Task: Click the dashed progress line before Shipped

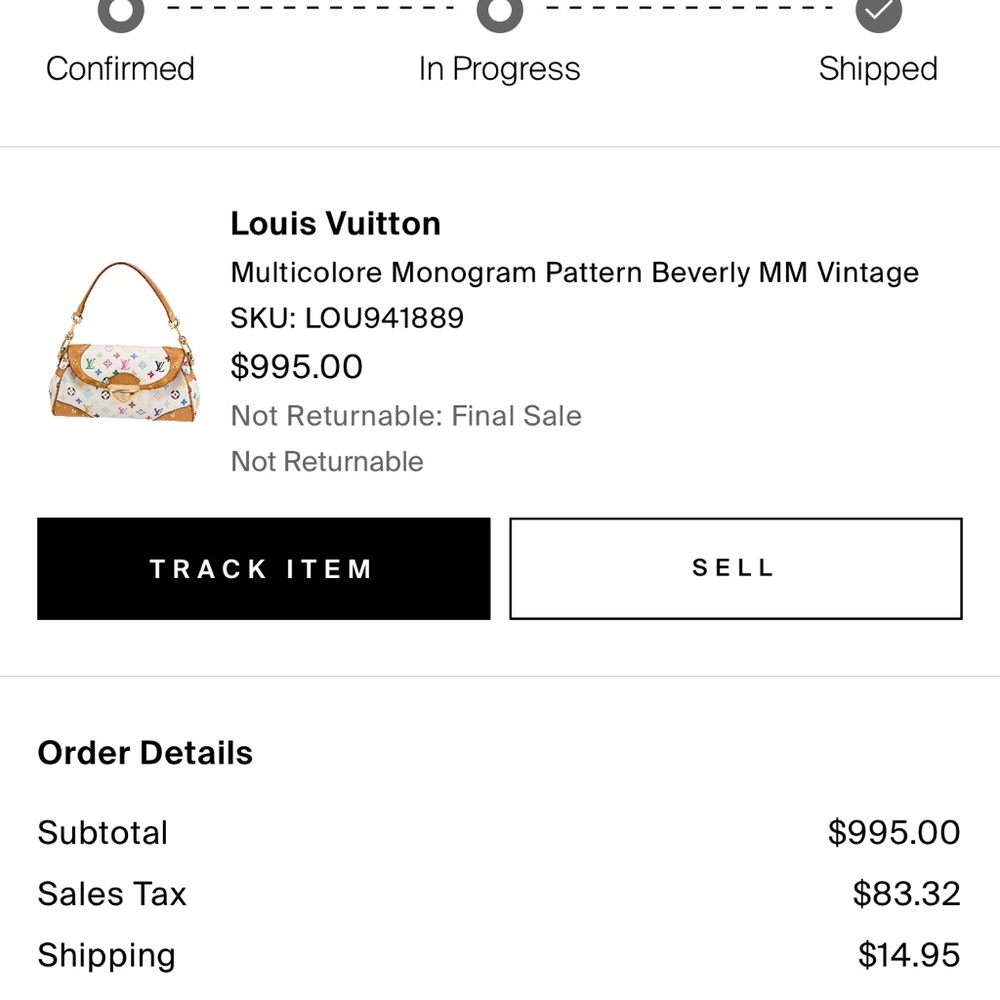Action: click(690, 6)
